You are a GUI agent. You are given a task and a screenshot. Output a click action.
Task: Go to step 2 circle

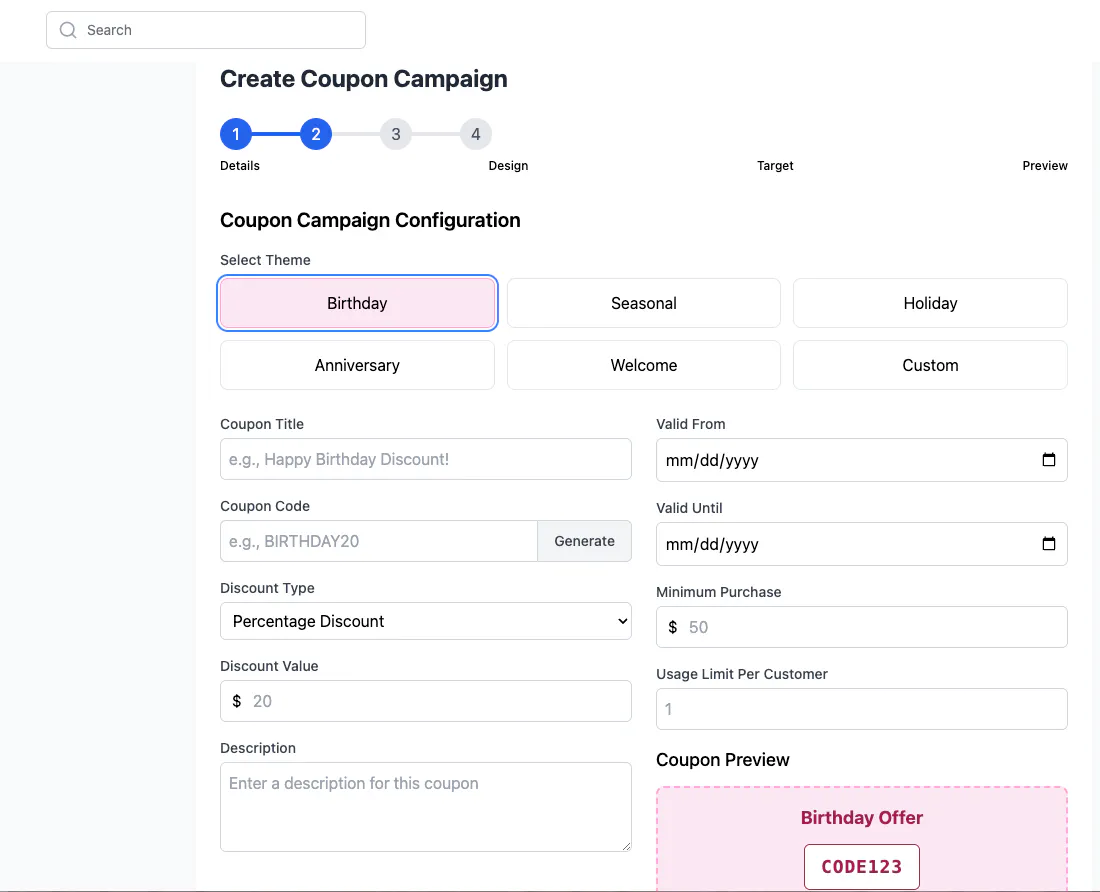click(316, 134)
